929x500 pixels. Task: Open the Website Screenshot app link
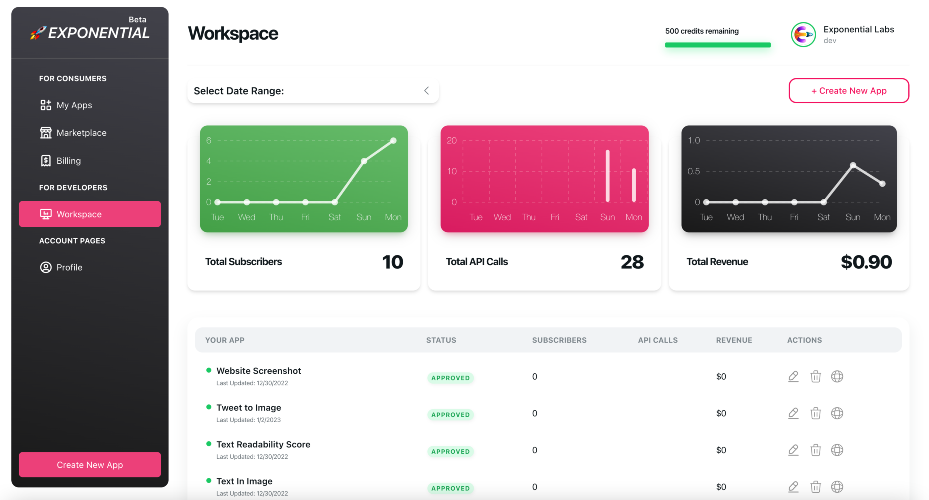click(x=258, y=371)
